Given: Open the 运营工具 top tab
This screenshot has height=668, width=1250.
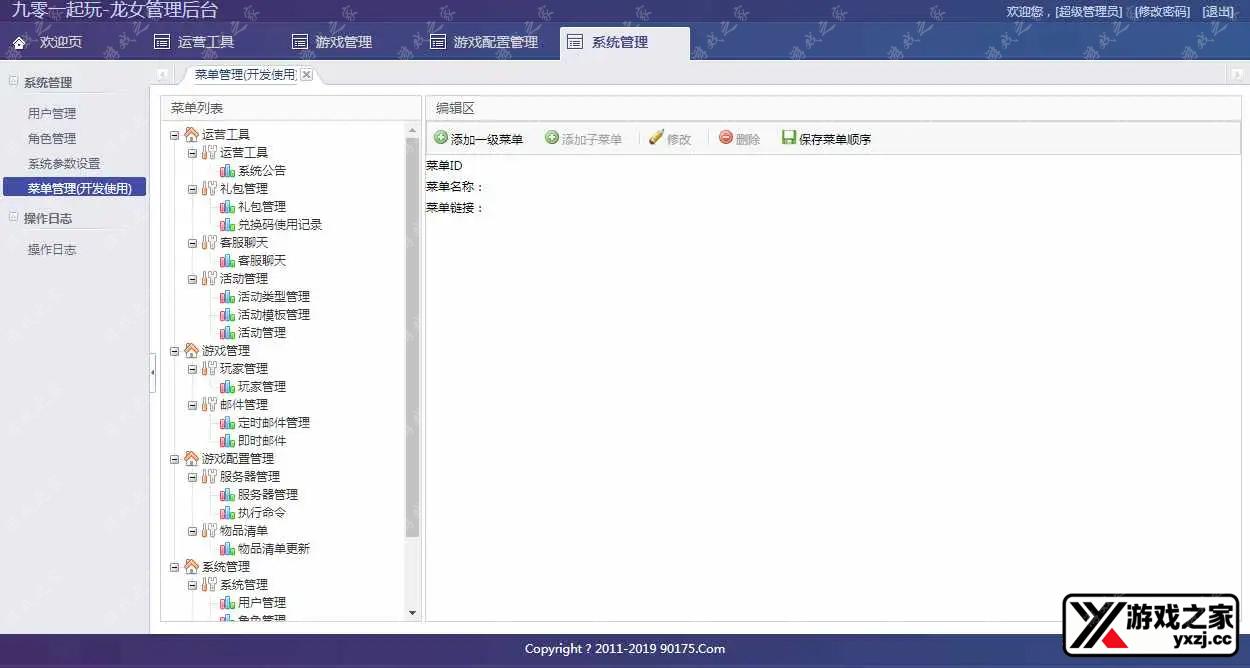Looking at the screenshot, I should (x=195, y=43).
